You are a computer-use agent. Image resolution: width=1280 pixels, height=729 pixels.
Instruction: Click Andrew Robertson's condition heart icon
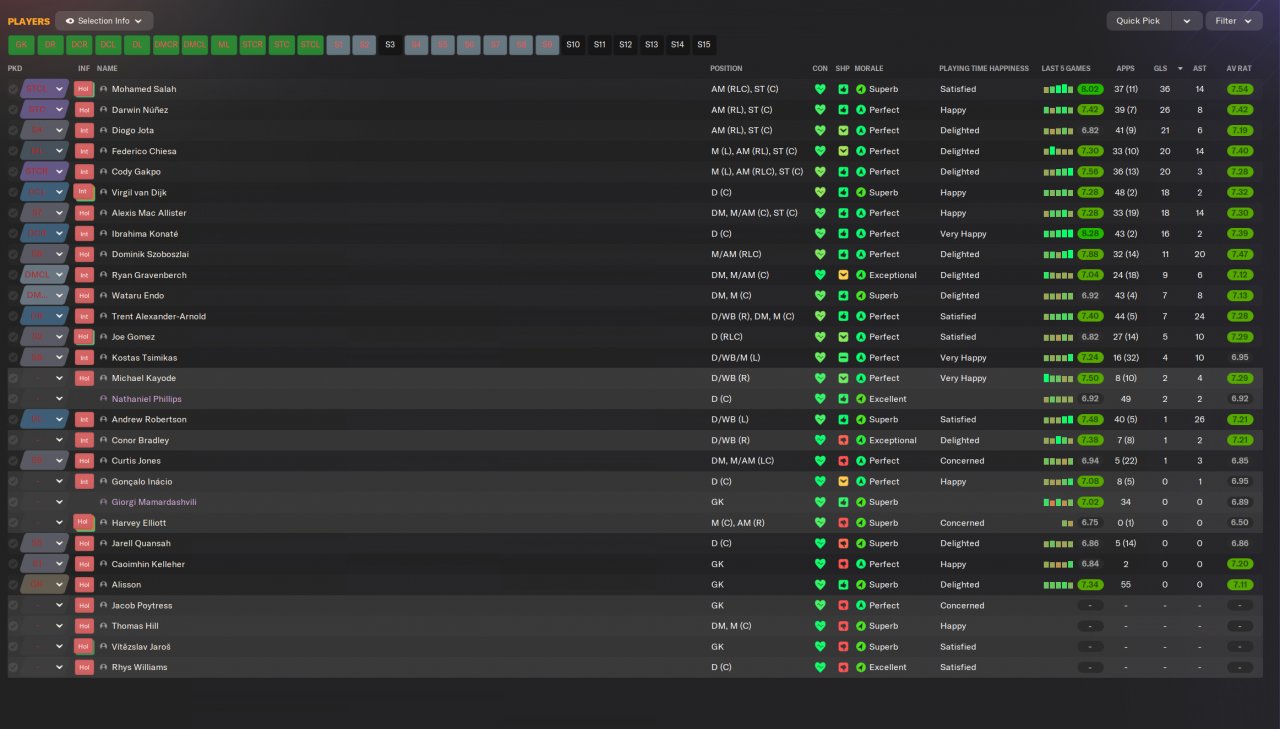click(x=820, y=420)
